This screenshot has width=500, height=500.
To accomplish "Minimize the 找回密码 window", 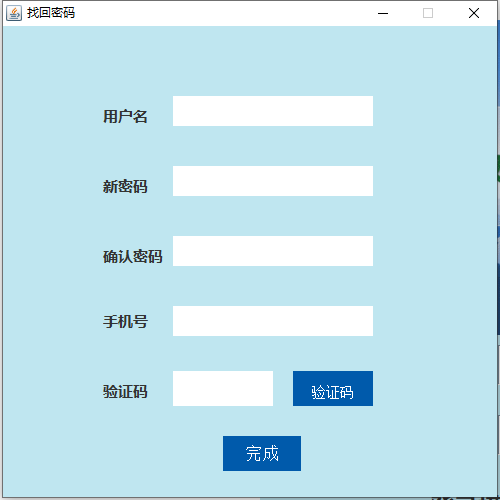I will [x=383, y=13].
